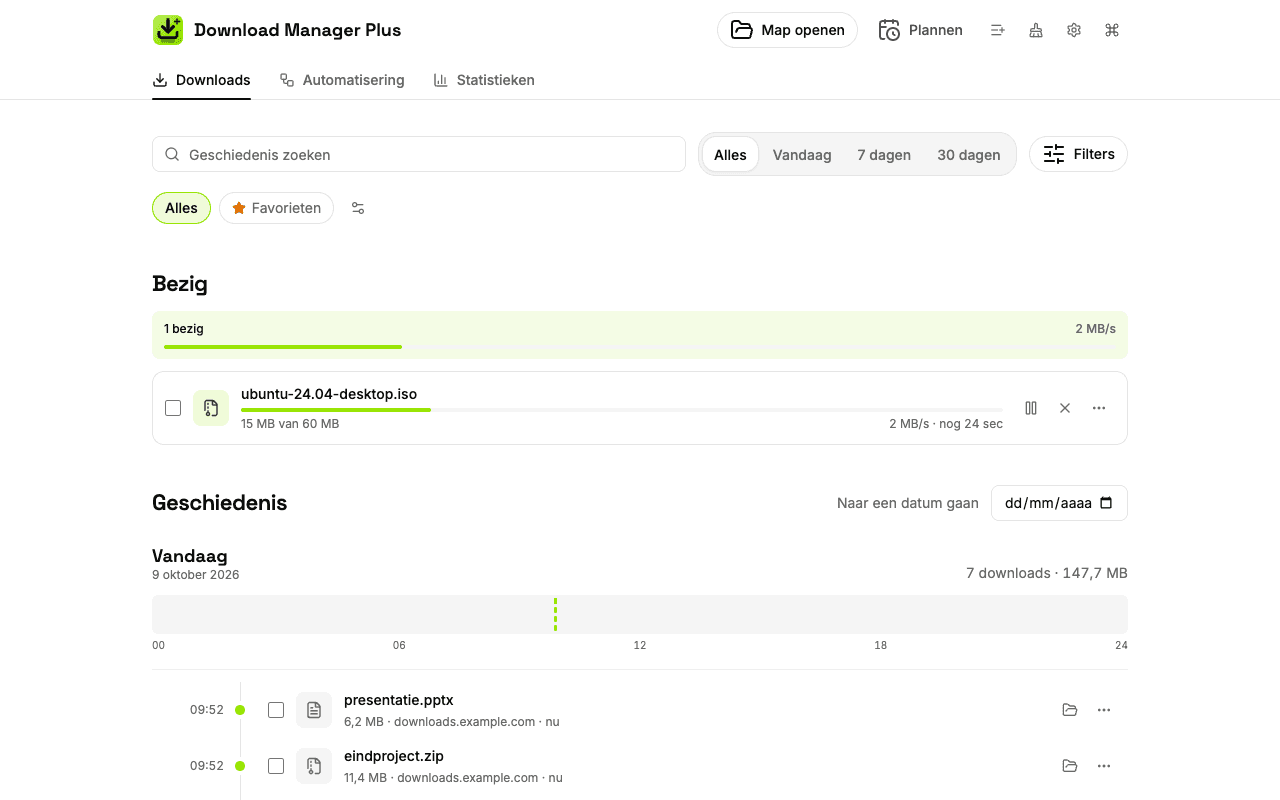
Task: Cancel the ubuntu-24.04-desktop.iso download
Action: [x=1065, y=408]
